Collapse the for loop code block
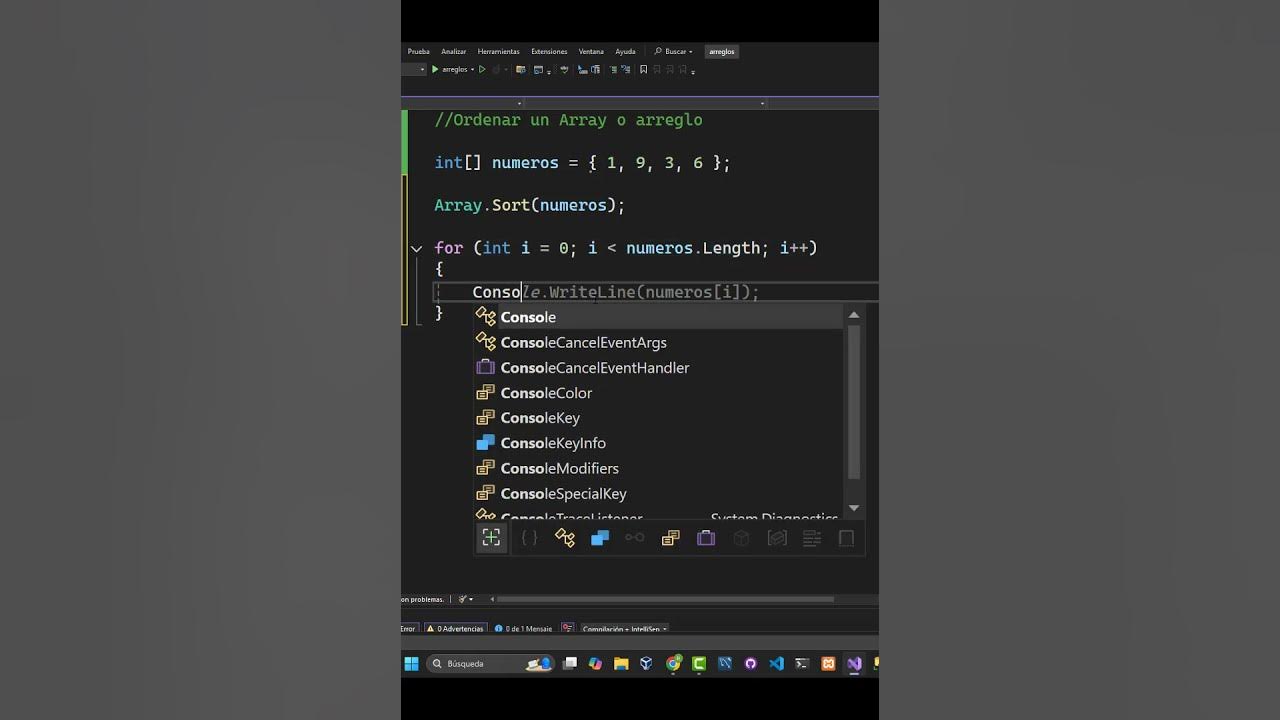The height and width of the screenshot is (720, 1280). [416, 248]
